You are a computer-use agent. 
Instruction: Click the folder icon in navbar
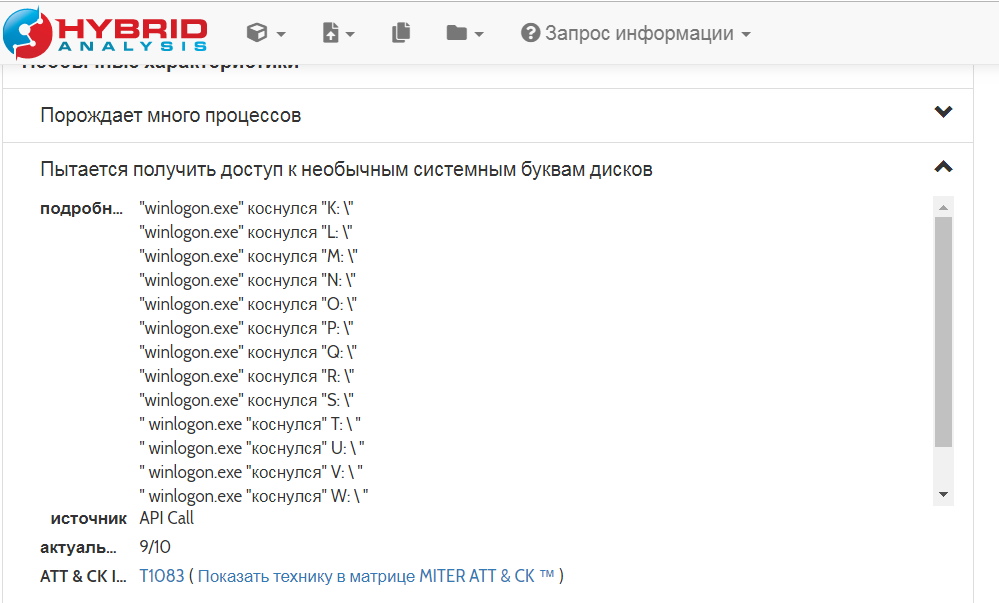457,33
